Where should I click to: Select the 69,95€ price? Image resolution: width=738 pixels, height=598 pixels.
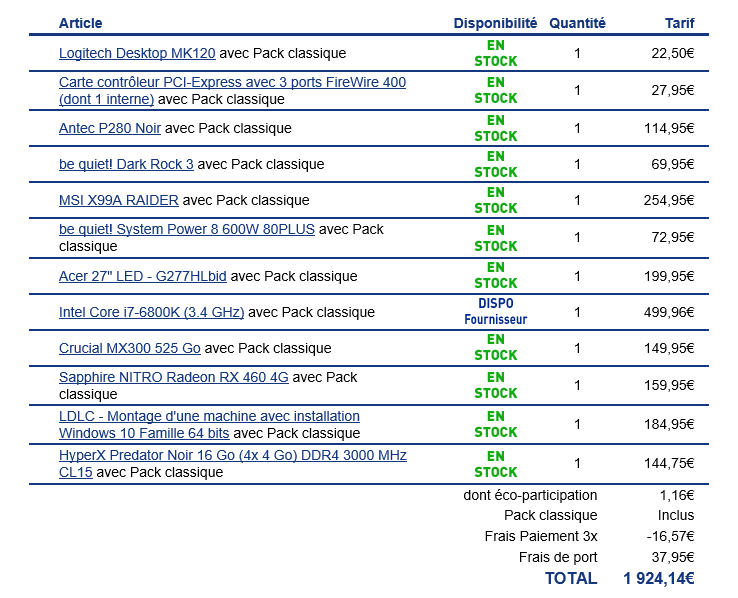point(673,164)
